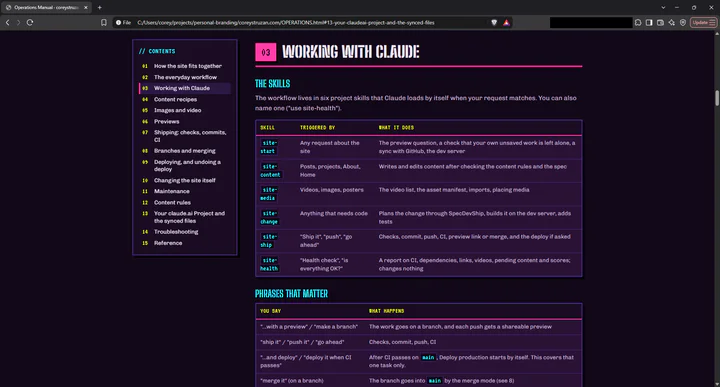
Task: Open the VPN shield icon in toolbar
Action: [x=683, y=22]
